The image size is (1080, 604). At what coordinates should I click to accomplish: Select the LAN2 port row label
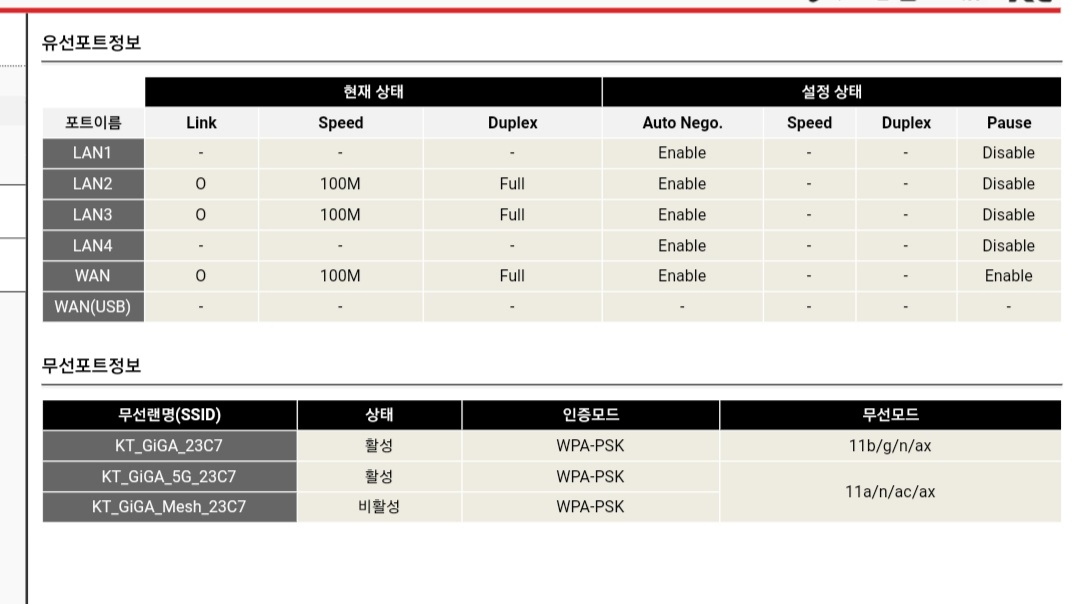[x=93, y=184]
